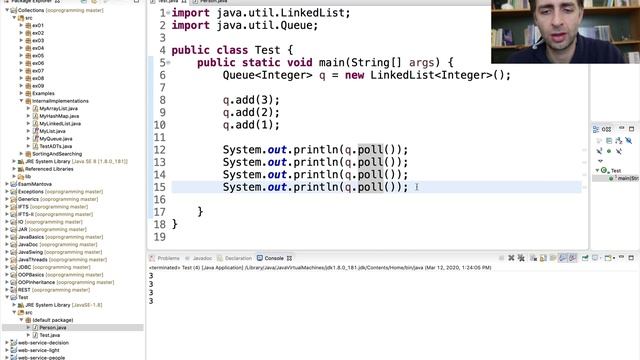Toggle Hide Local Types in Outline
This screenshot has width=640, height=360.
pyautogui.click(x=619, y=151)
